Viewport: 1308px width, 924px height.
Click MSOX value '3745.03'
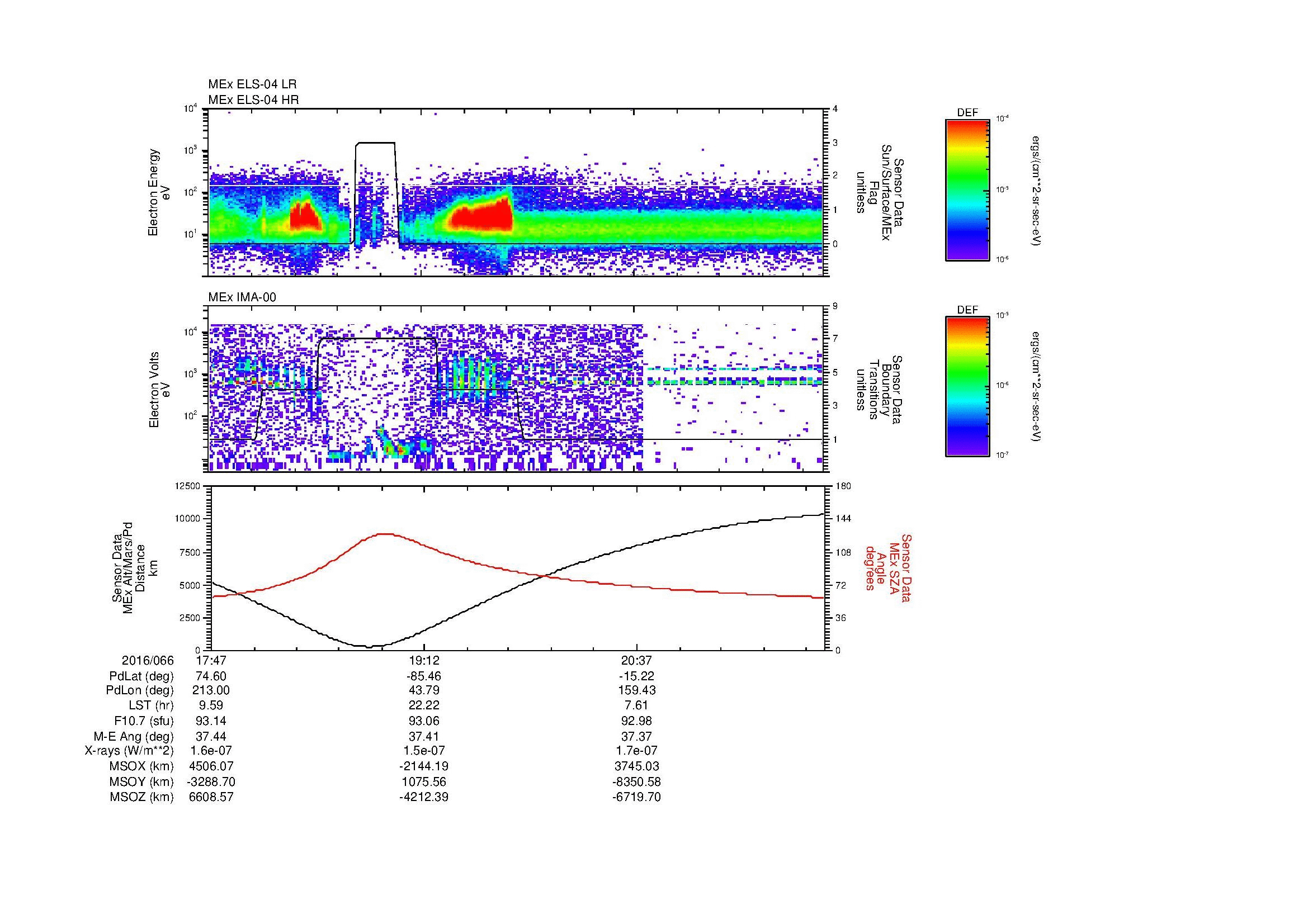pos(636,766)
